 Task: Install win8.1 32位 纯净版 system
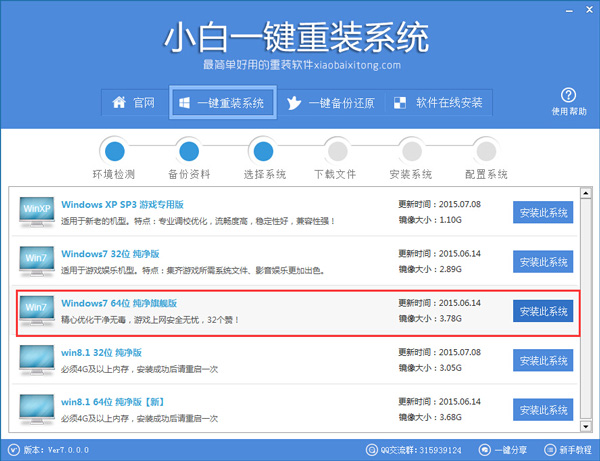[543, 359]
